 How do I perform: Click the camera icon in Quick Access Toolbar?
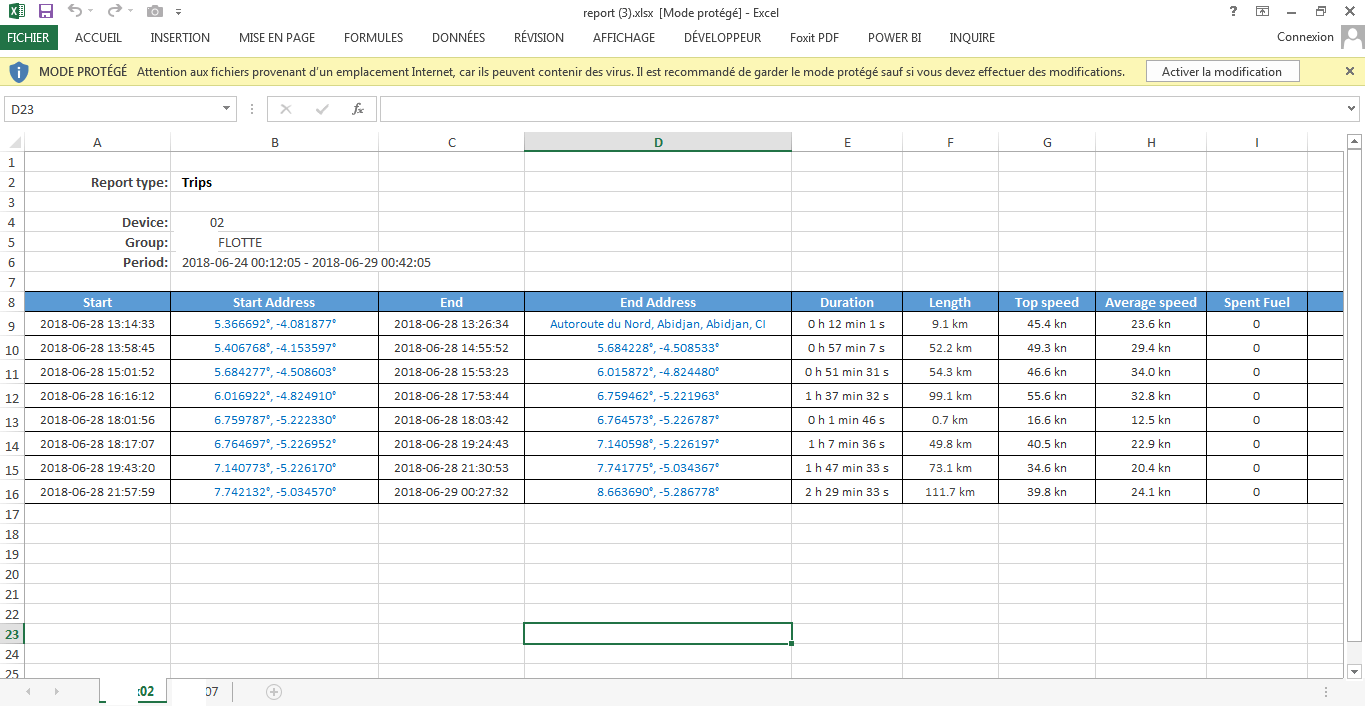(x=155, y=12)
